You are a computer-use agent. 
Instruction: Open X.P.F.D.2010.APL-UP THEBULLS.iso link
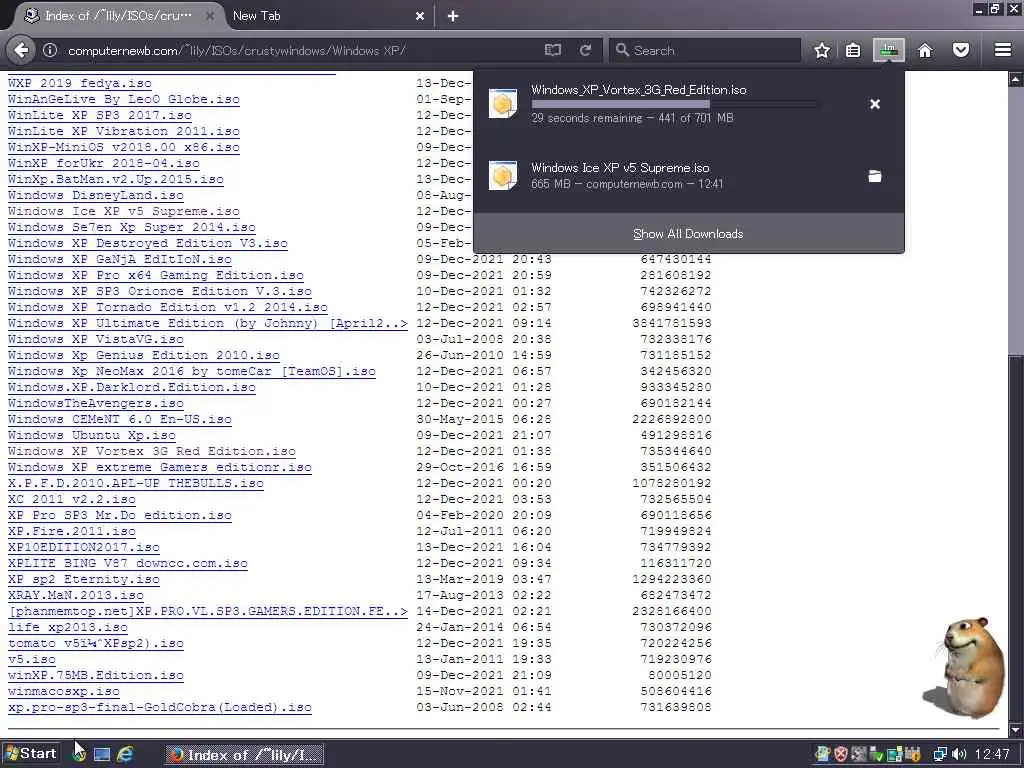136,483
